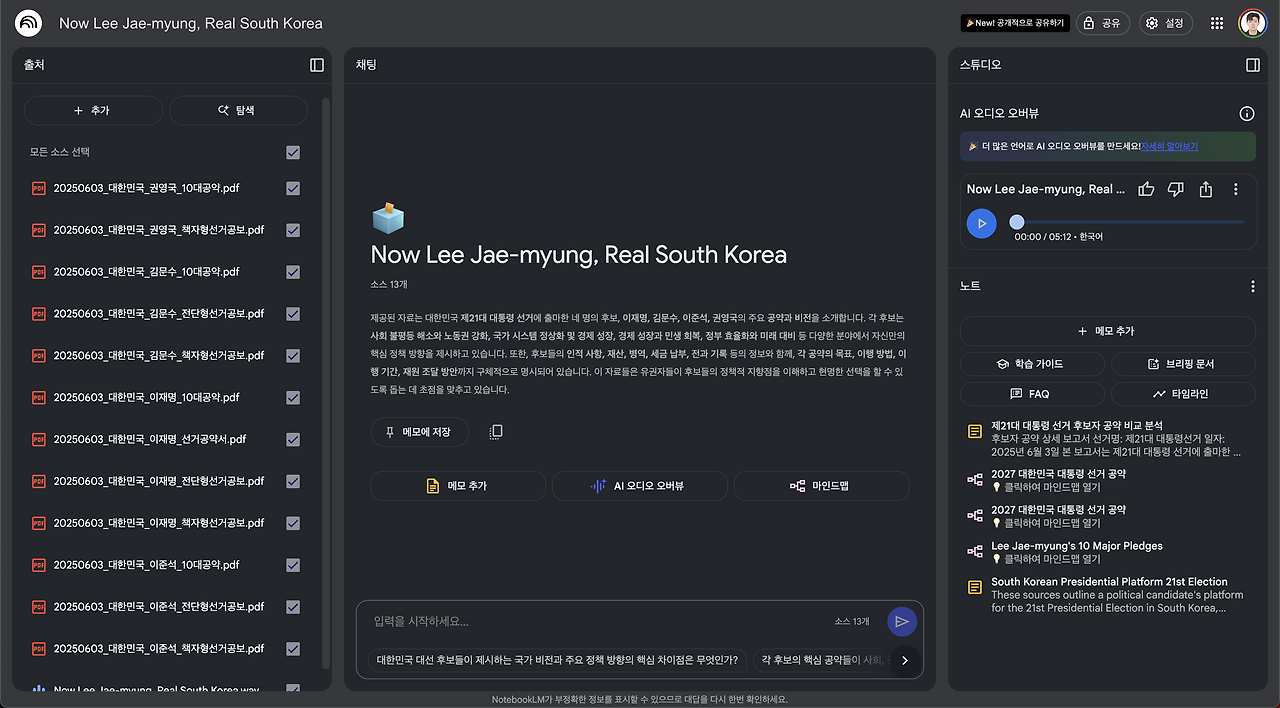Screen dimensions: 1280x708
Task: Dislike the audio overview with thumbs down
Action: [1175, 188]
